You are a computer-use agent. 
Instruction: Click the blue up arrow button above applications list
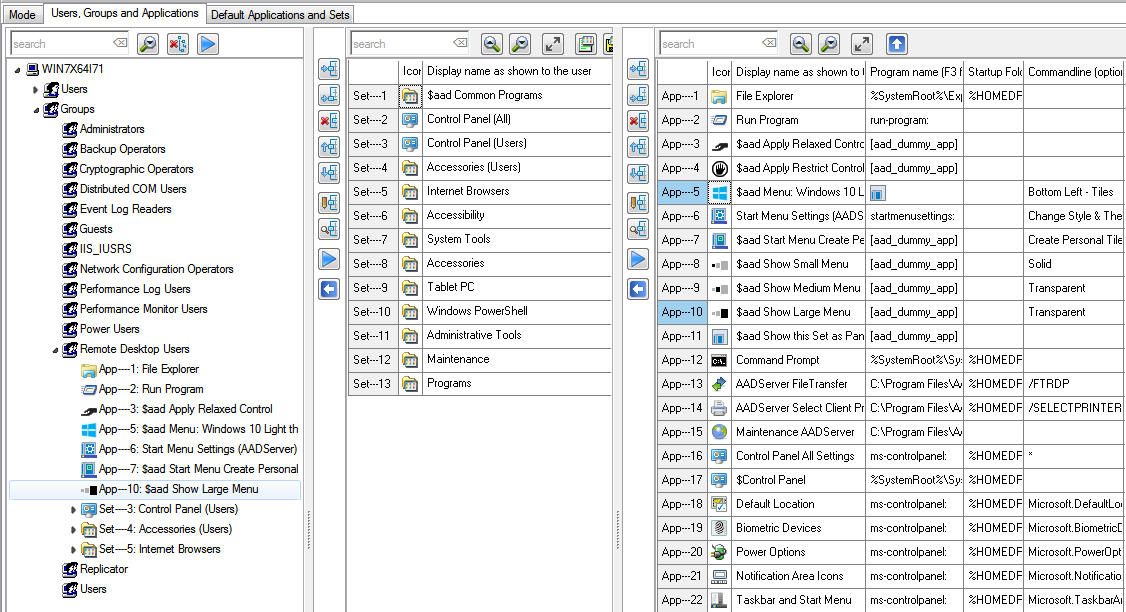click(896, 44)
